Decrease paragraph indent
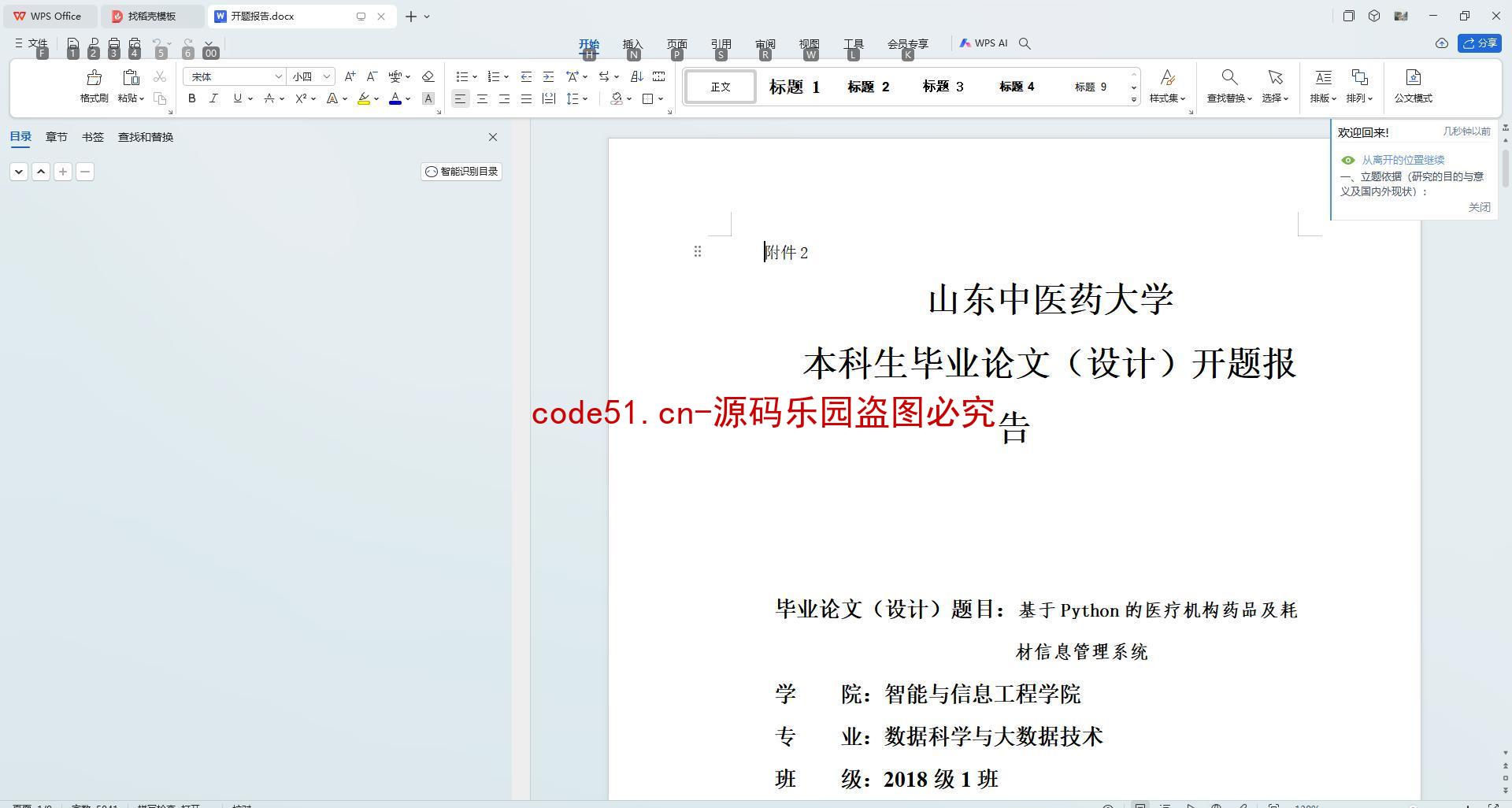Image resolution: width=1512 pixels, height=808 pixels. 526,76
